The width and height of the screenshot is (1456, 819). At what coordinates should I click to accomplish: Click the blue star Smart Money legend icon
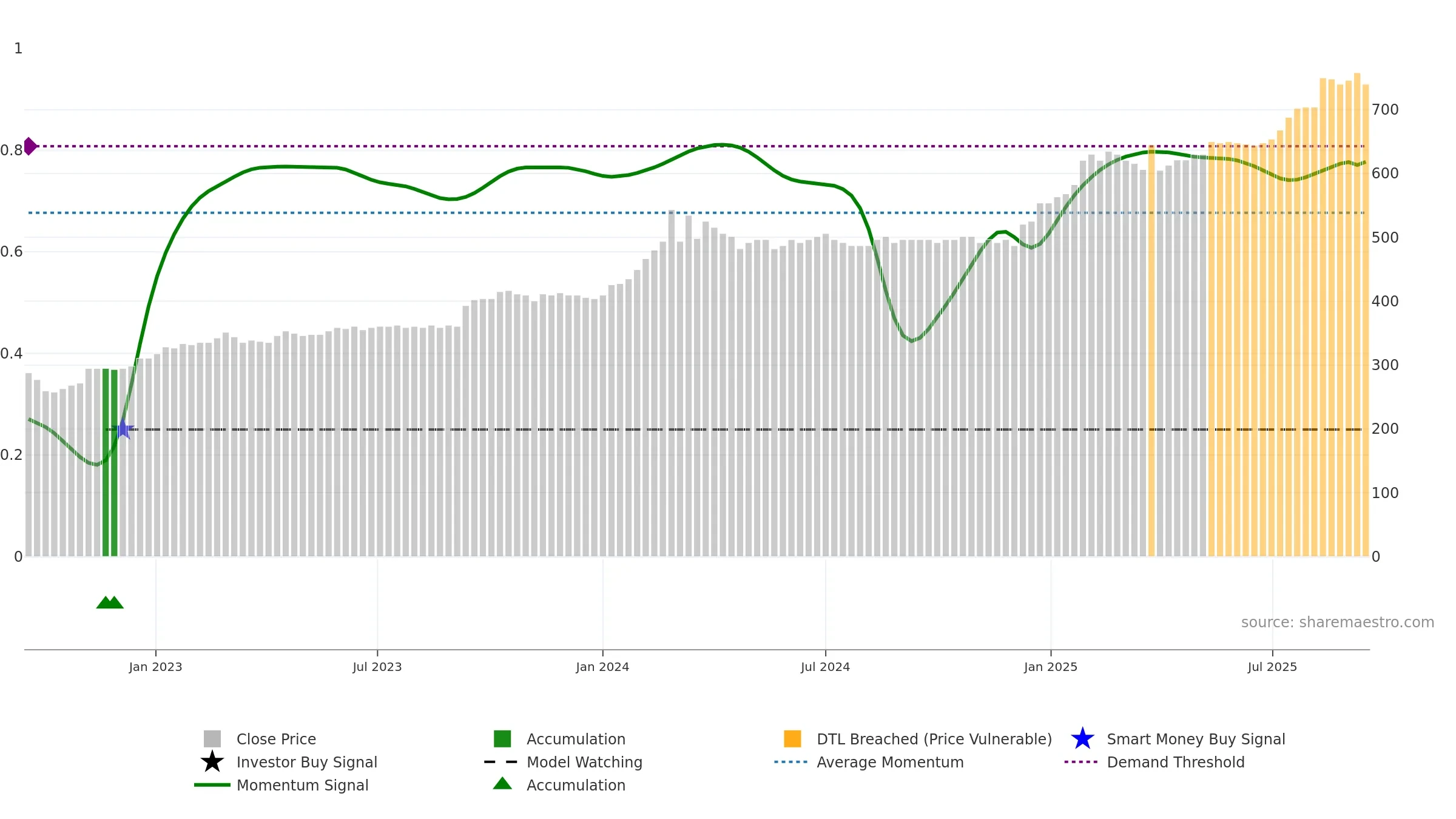(1082, 739)
